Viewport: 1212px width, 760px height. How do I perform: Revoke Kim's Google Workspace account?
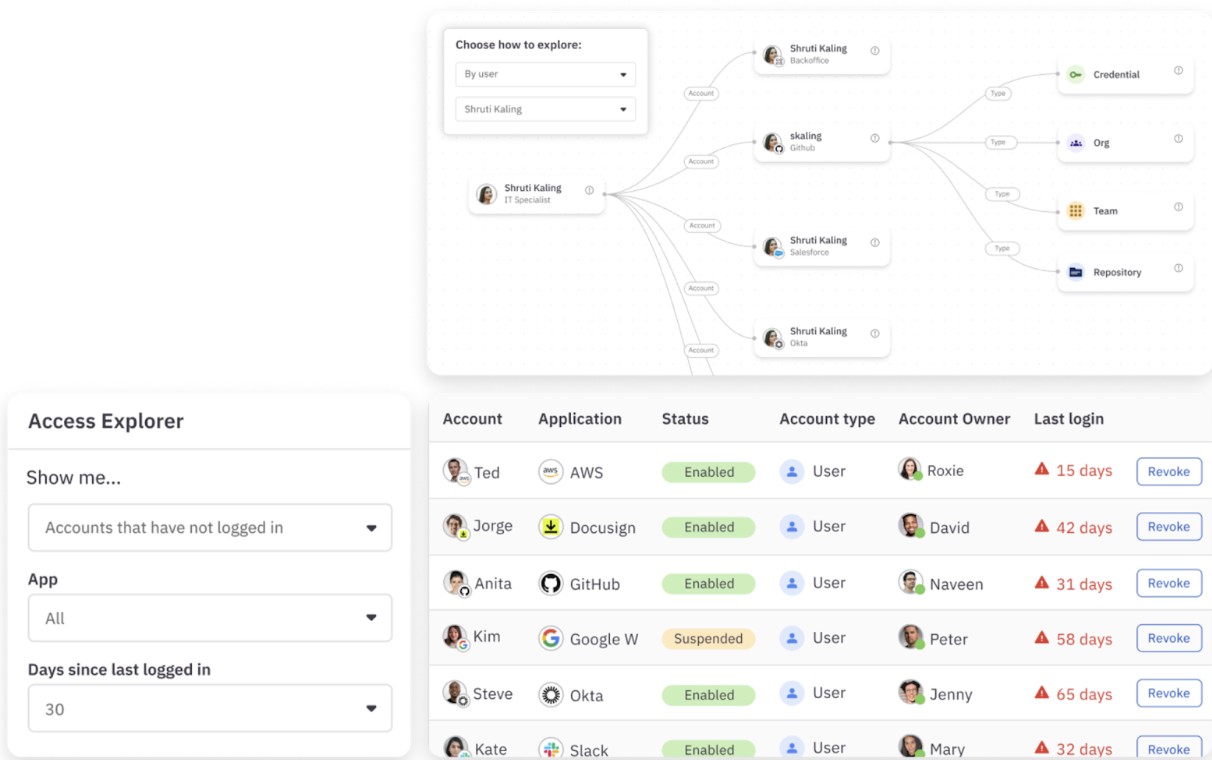[1168, 638]
